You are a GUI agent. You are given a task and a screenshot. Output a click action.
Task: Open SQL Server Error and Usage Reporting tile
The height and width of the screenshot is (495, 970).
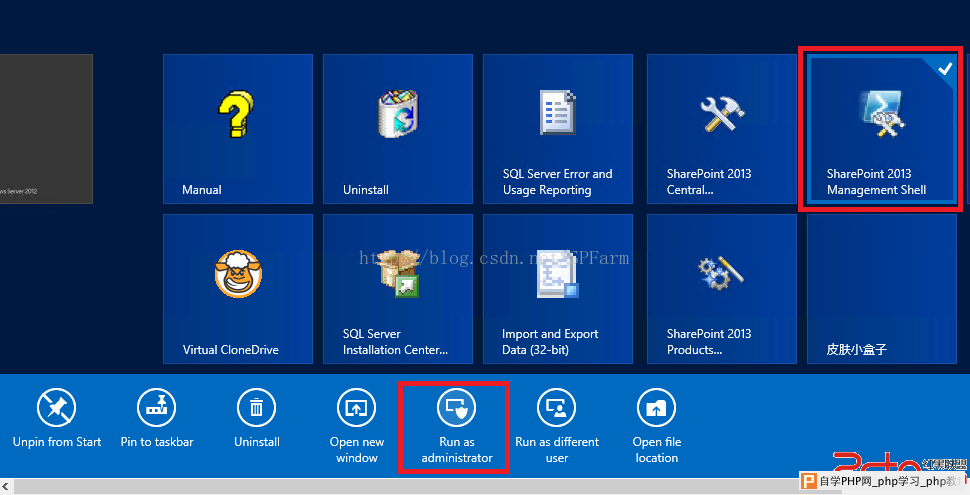tap(558, 129)
